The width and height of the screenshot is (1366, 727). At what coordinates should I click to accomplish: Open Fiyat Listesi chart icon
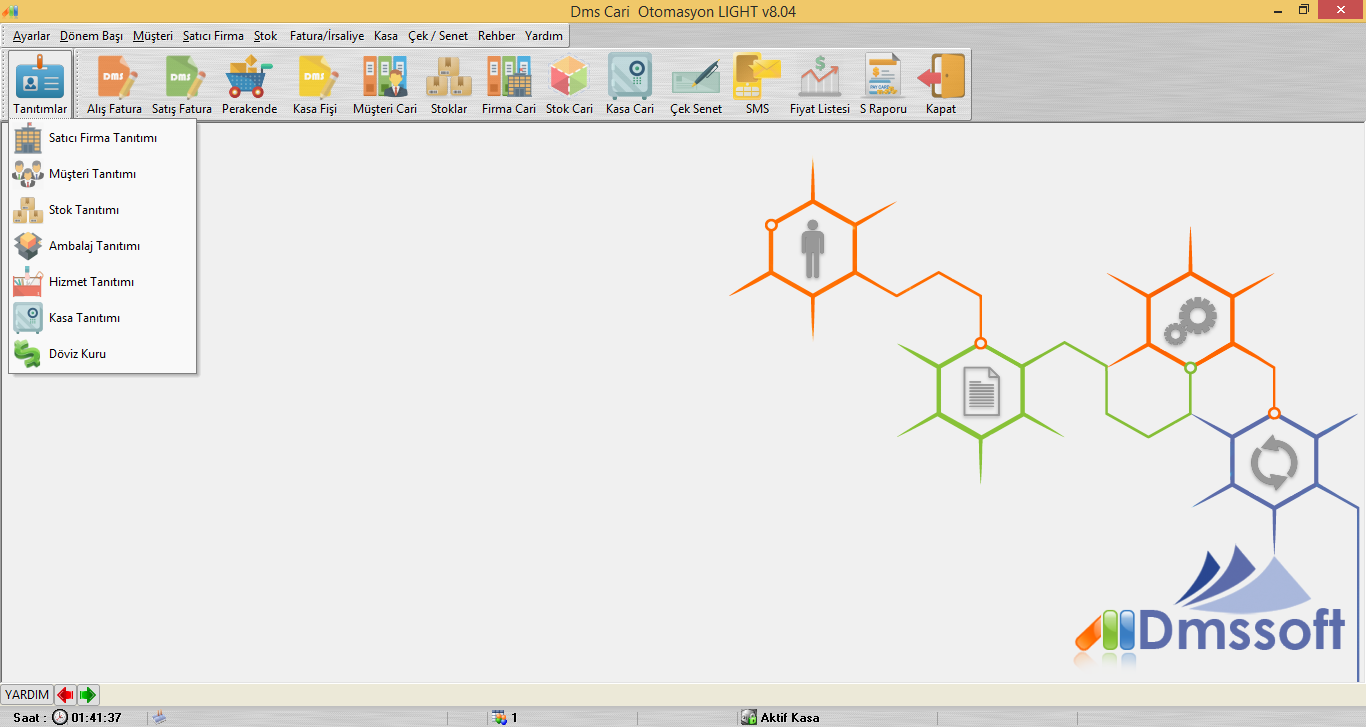click(x=819, y=78)
